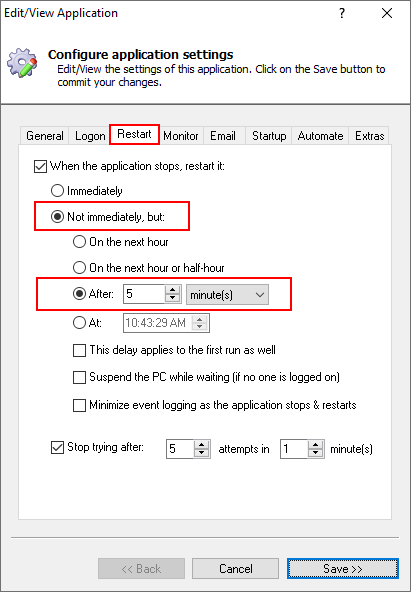Click the help question mark icon
This screenshot has width=411, height=592.
(342, 14)
